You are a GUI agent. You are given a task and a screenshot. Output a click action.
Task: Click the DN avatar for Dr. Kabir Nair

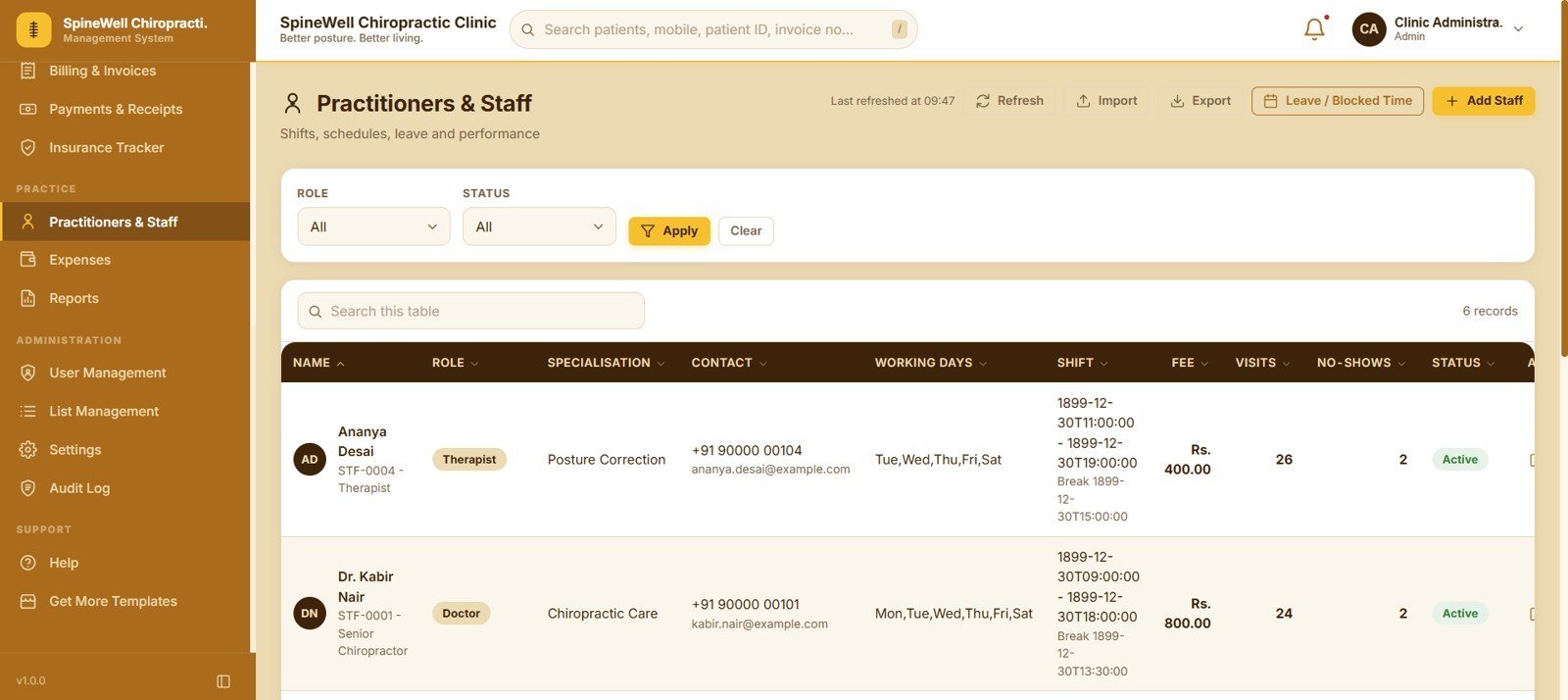click(x=310, y=614)
